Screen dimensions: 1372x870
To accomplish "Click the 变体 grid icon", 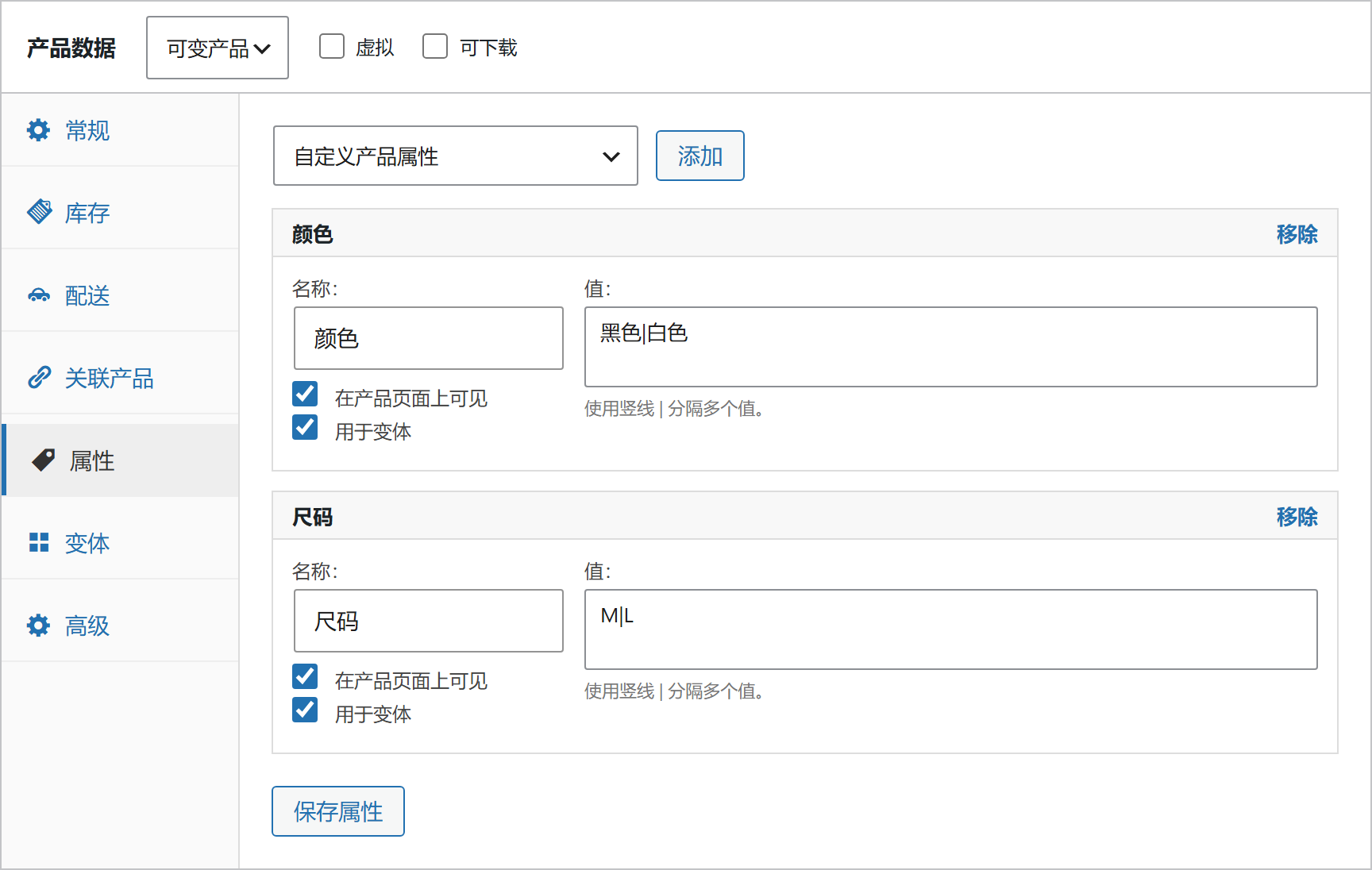I will [39, 543].
